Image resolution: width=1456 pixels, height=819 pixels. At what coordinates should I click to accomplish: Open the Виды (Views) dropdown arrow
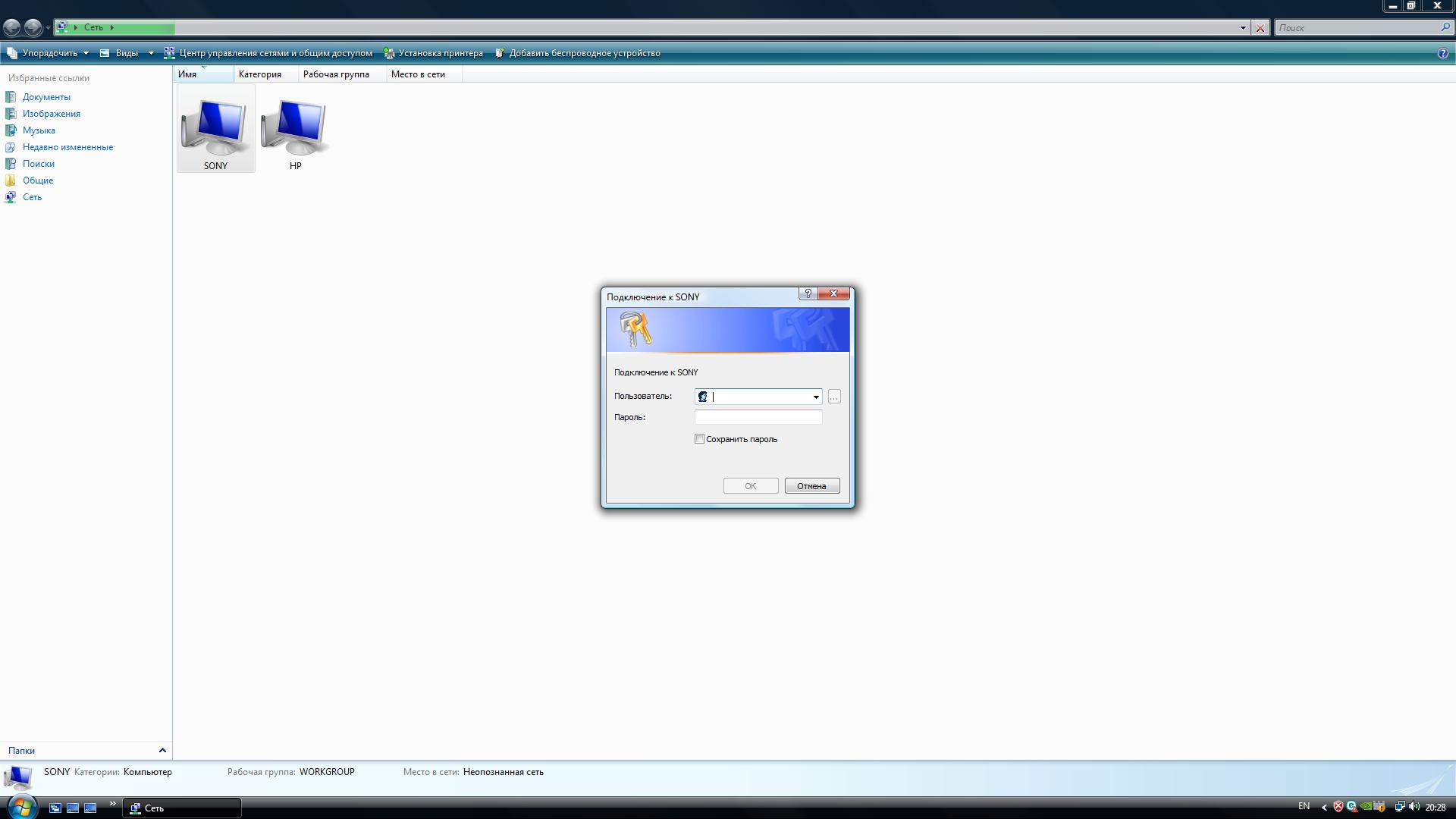151,53
